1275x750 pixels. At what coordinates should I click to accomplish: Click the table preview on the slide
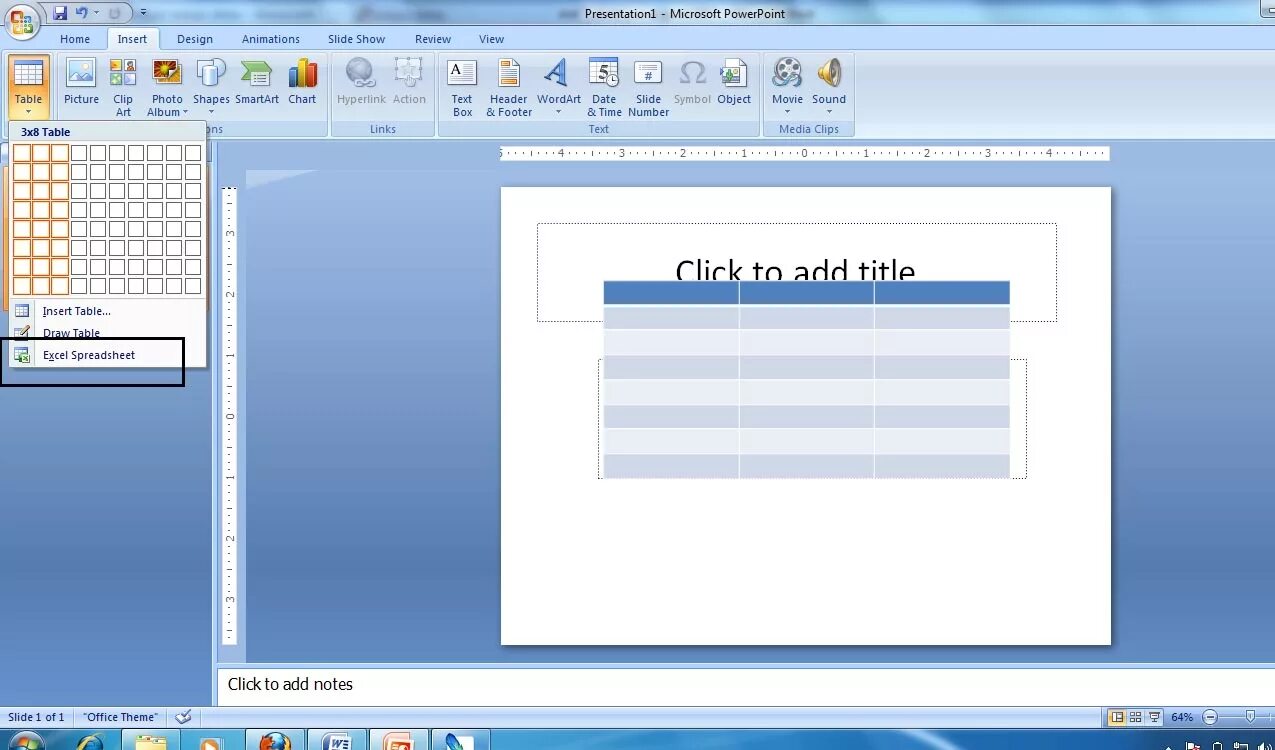[x=806, y=379]
